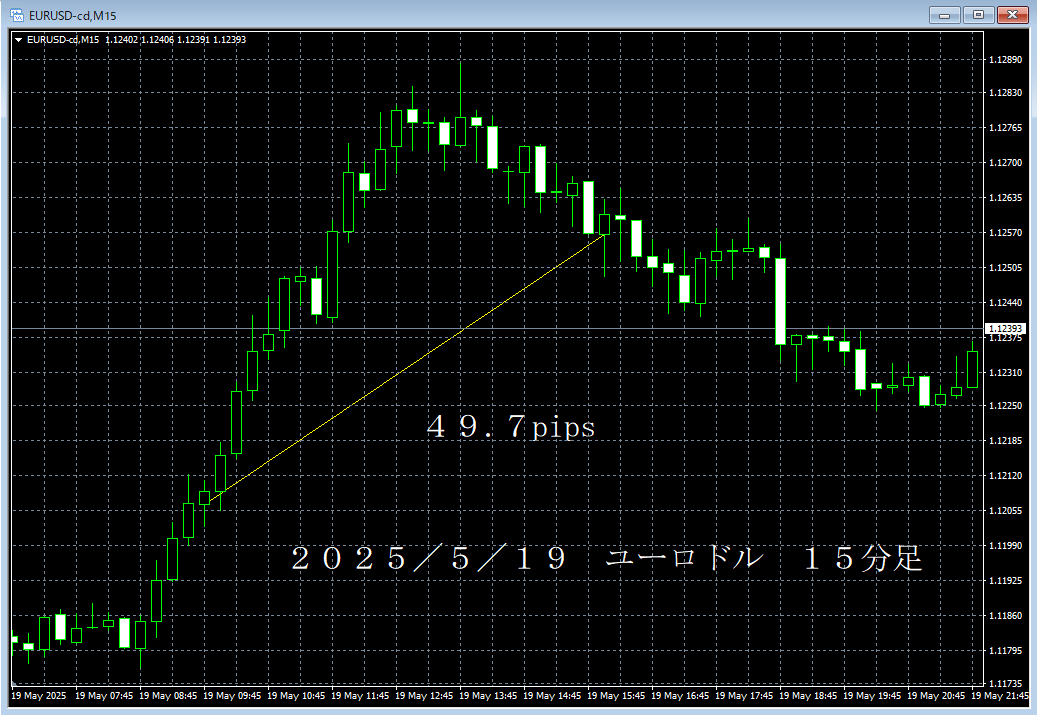Click the 1.11735 price scale value
This screenshot has height=715, width=1037.
coord(1005,683)
